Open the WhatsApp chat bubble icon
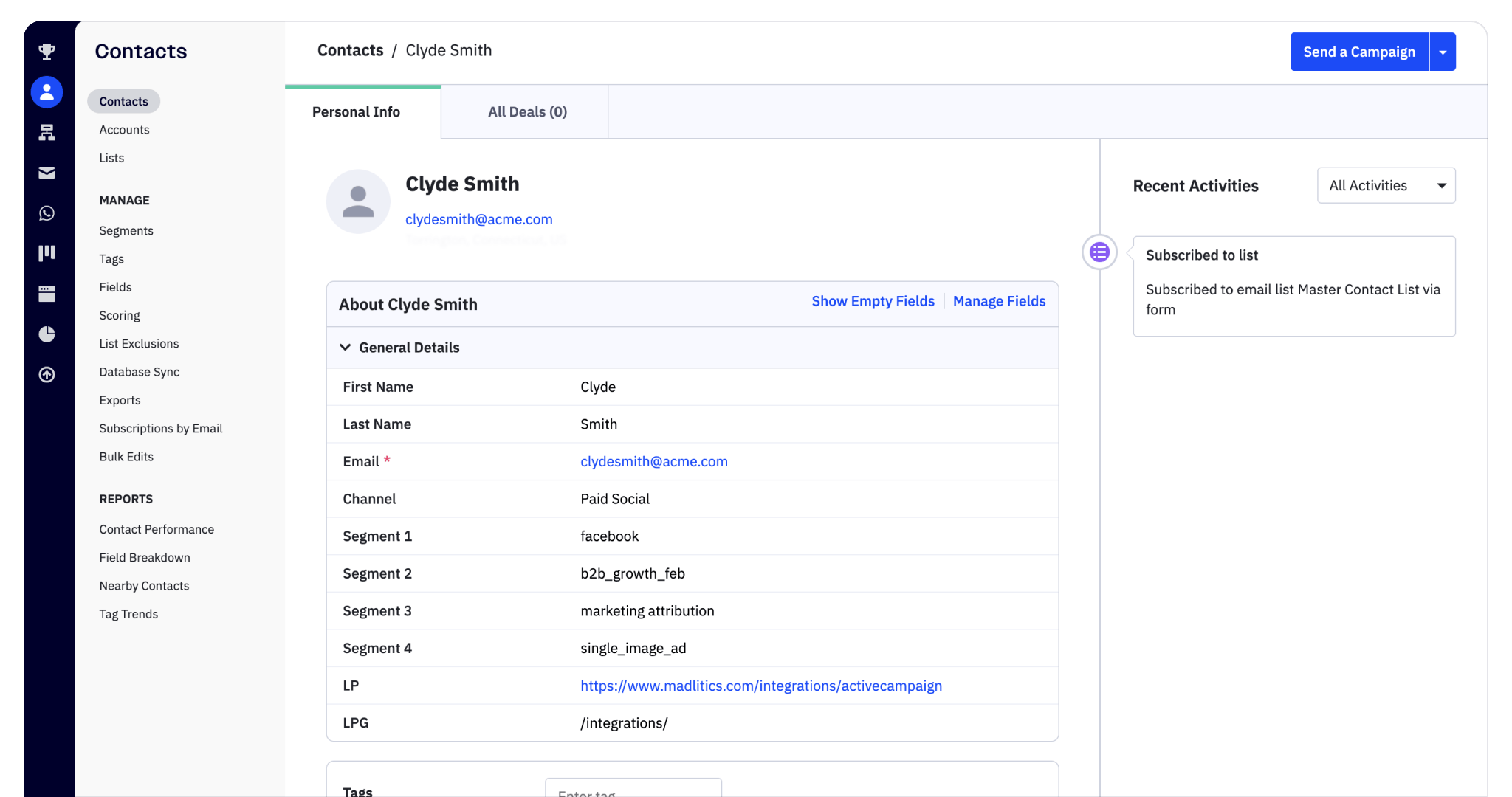Screen dimensions: 1512x797 [47, 213]
